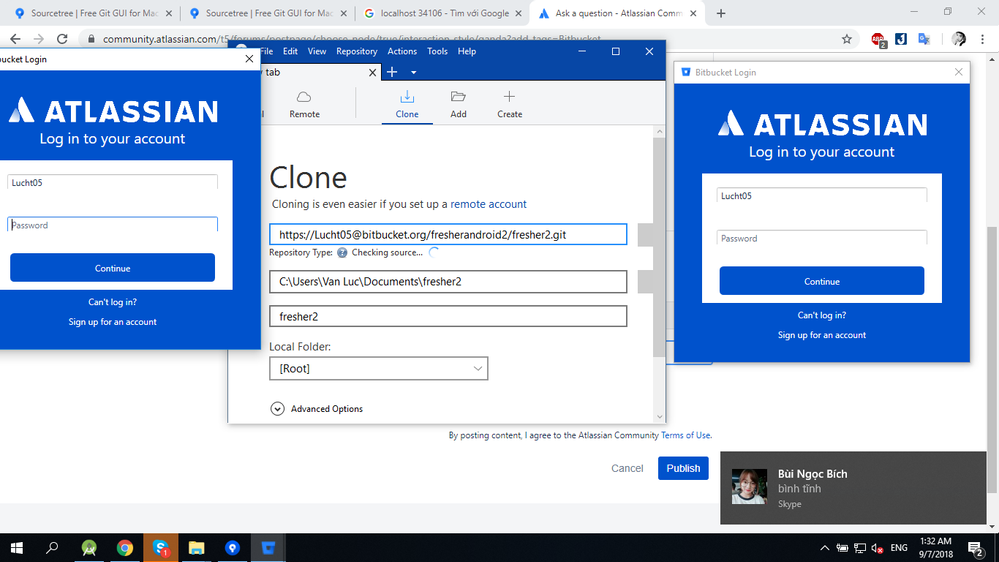Open the ABP adblock extension icon

(x=879, y=40)
